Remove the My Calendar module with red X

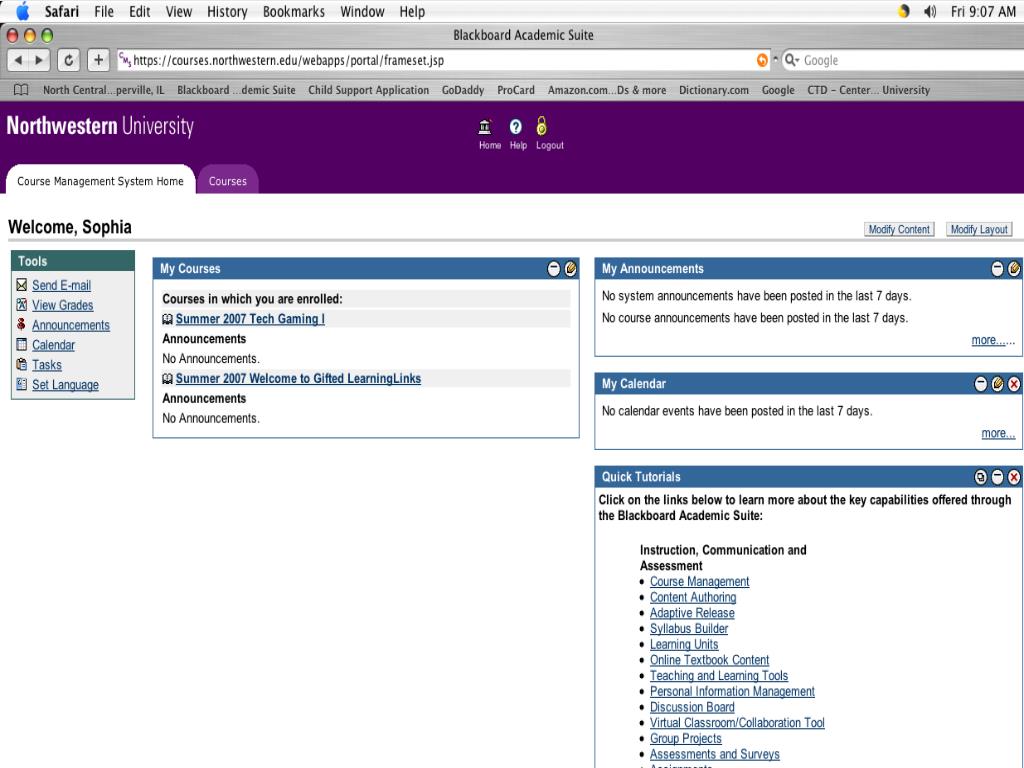[x=1014, y=384]
